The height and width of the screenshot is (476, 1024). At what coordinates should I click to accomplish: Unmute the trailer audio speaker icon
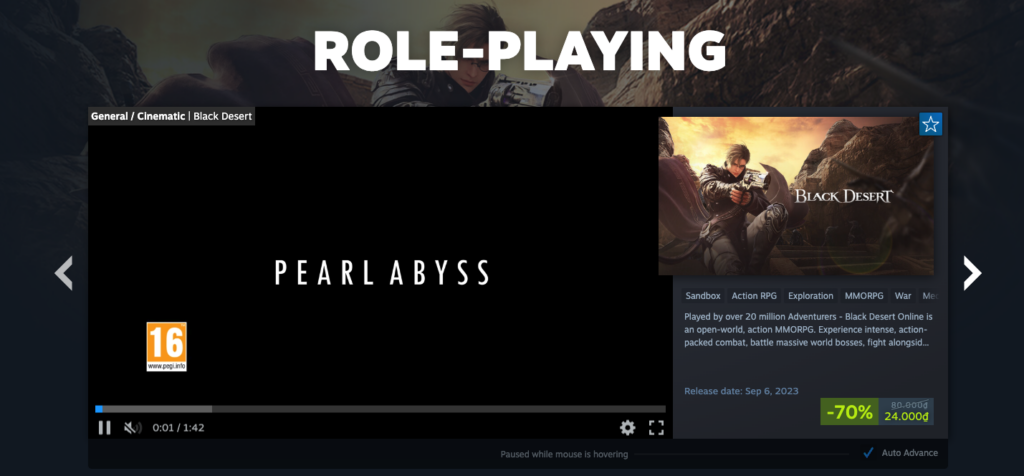pyautogui.click(x=133, y=428)
